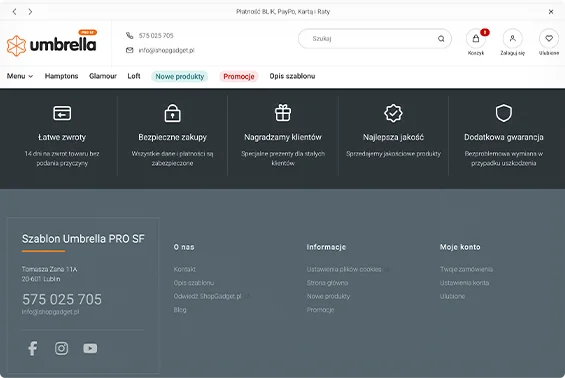The height and width of the screenshot is (378, 565).
Task: Open the Instagram icon in footer
Action: (x=61, y=348)
